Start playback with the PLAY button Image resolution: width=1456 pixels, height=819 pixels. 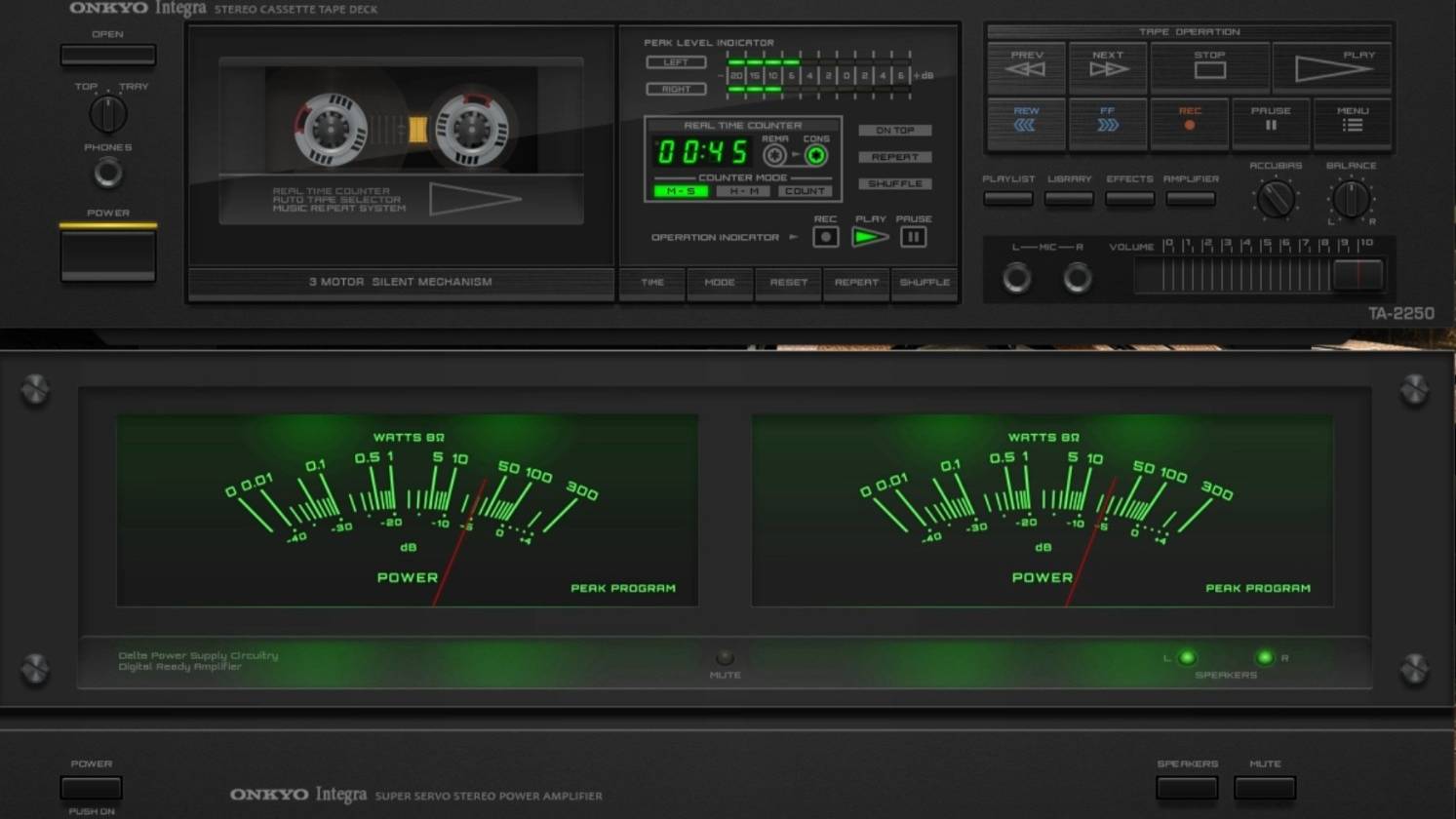[x=1332, y=67]
